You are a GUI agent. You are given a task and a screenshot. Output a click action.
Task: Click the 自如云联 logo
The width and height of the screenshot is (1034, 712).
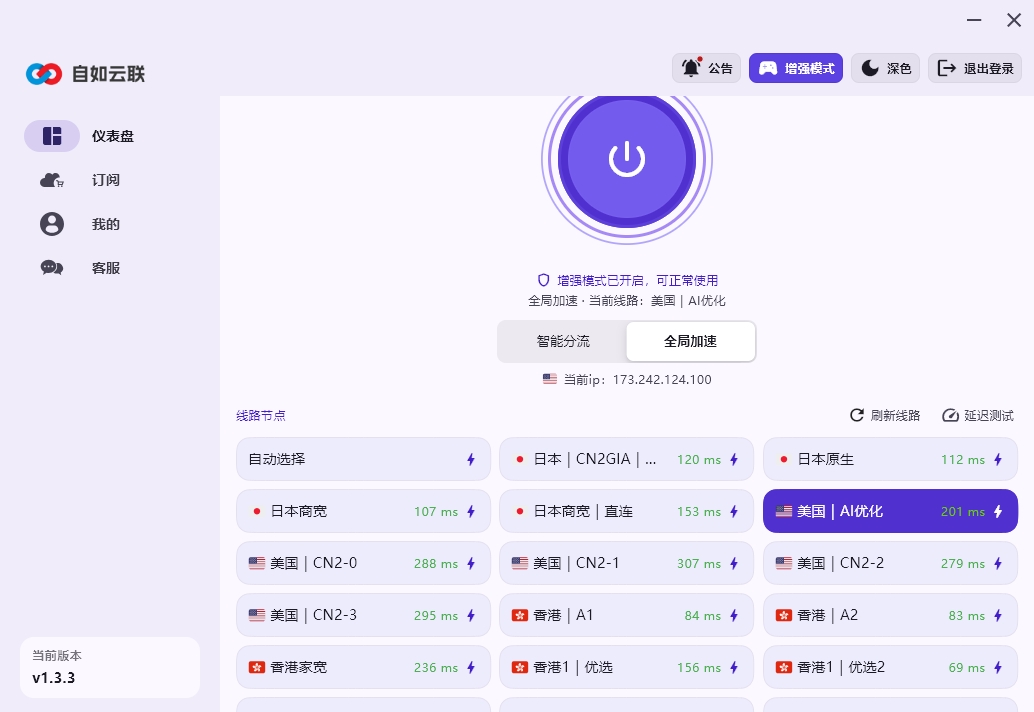click(x=85, y=74)
